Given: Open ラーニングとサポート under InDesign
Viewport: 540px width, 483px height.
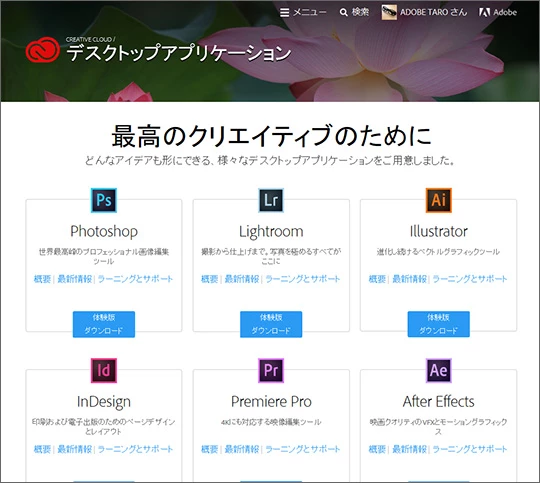Looking at the screenshot, I should pyautogui.click(x=135, y=449).
